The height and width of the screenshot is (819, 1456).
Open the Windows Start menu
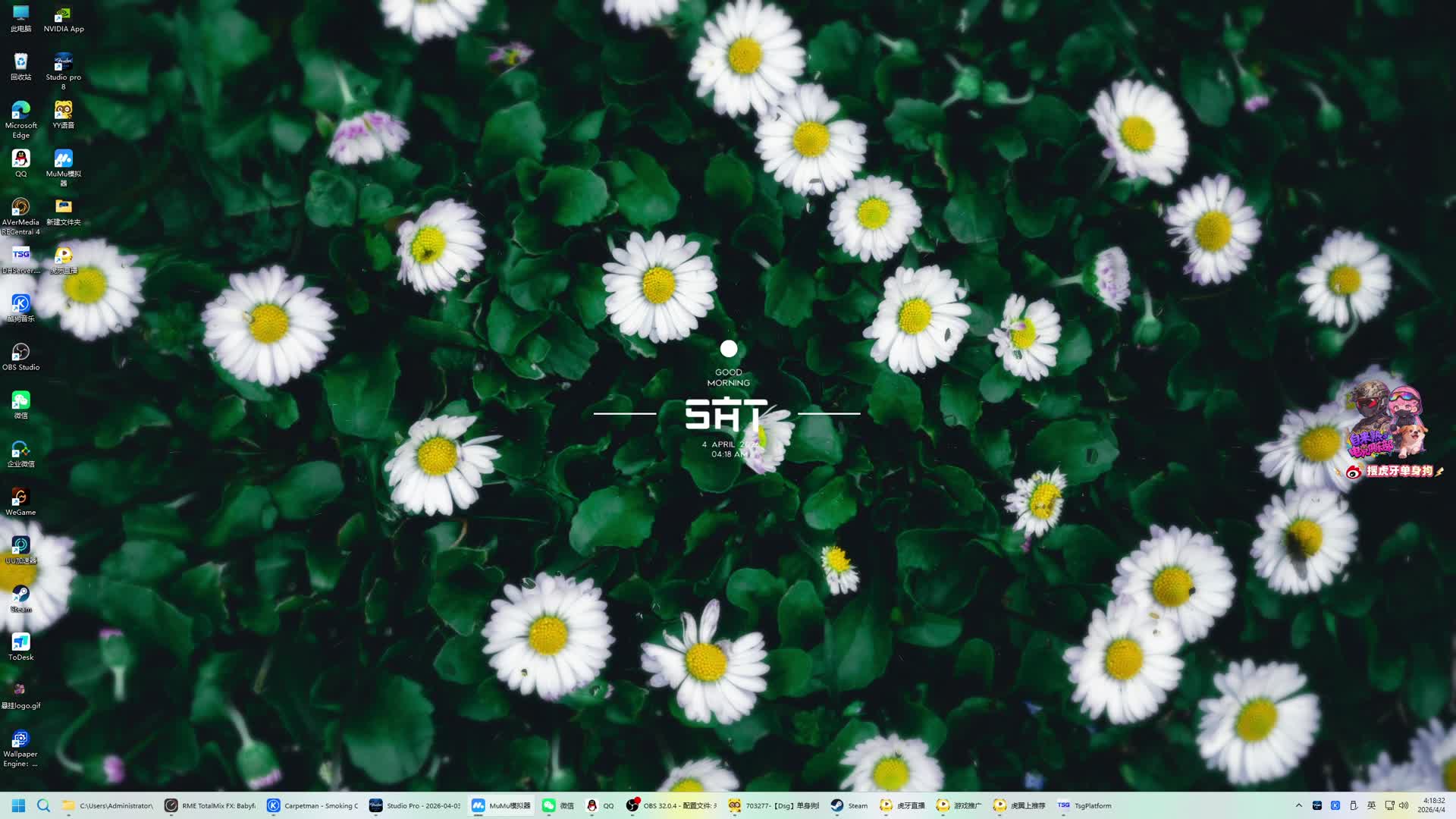19,805
